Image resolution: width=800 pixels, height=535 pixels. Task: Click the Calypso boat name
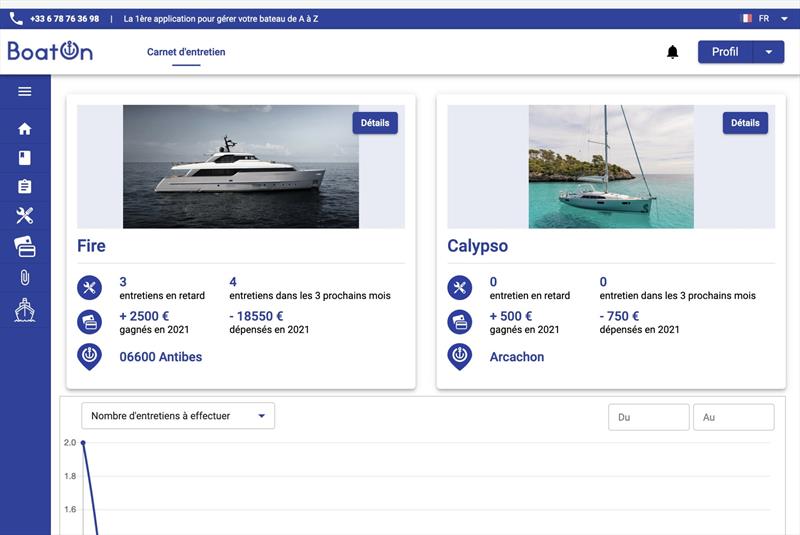click(478, 246)
